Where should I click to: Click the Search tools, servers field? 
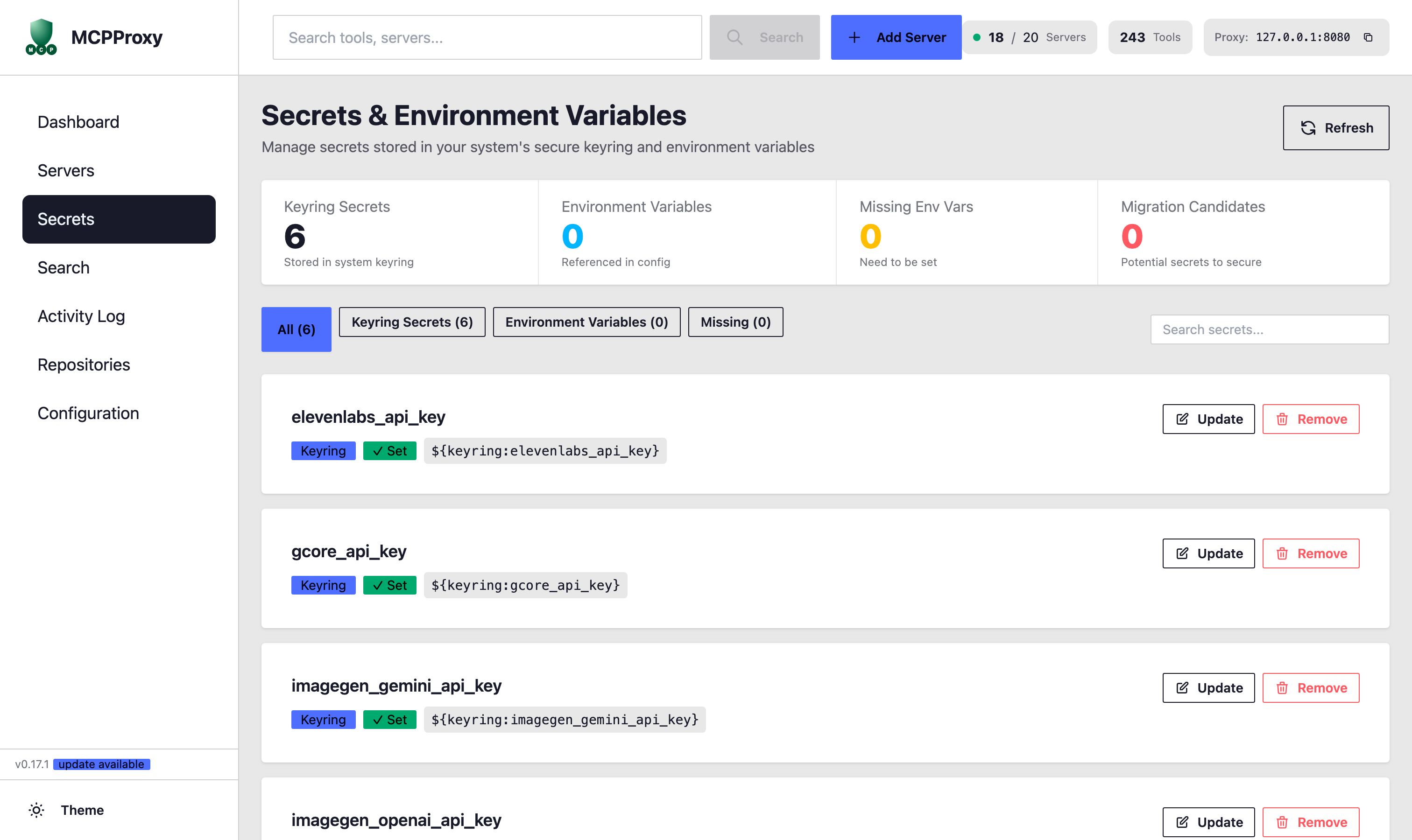pos(487,37)
